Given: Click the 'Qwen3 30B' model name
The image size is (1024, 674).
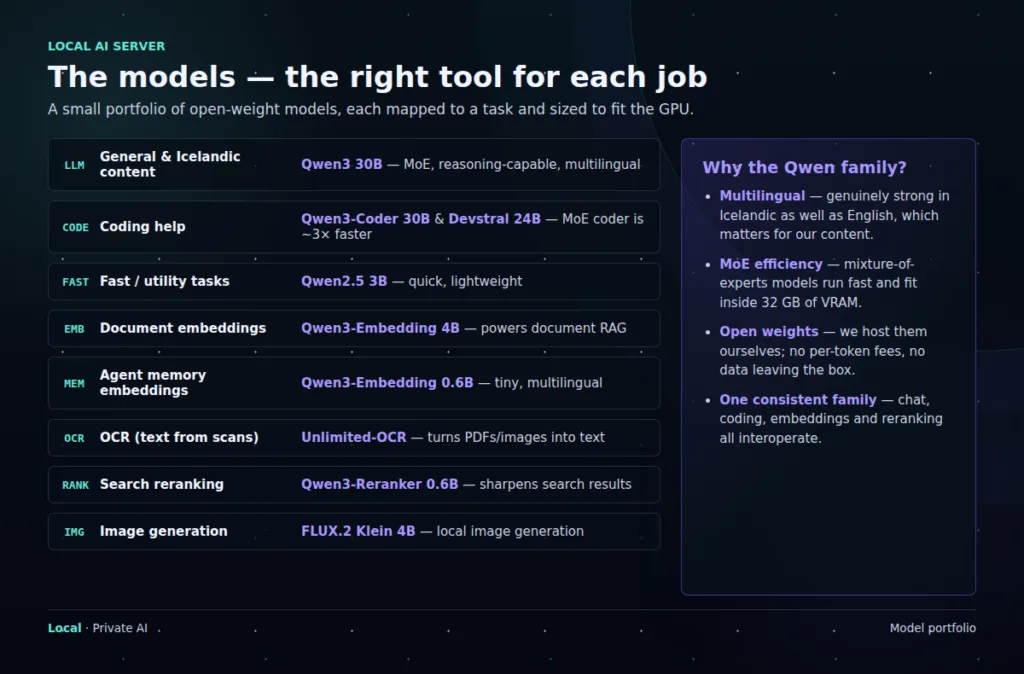Looking at the screenshot, I should [x=342, y=164].
